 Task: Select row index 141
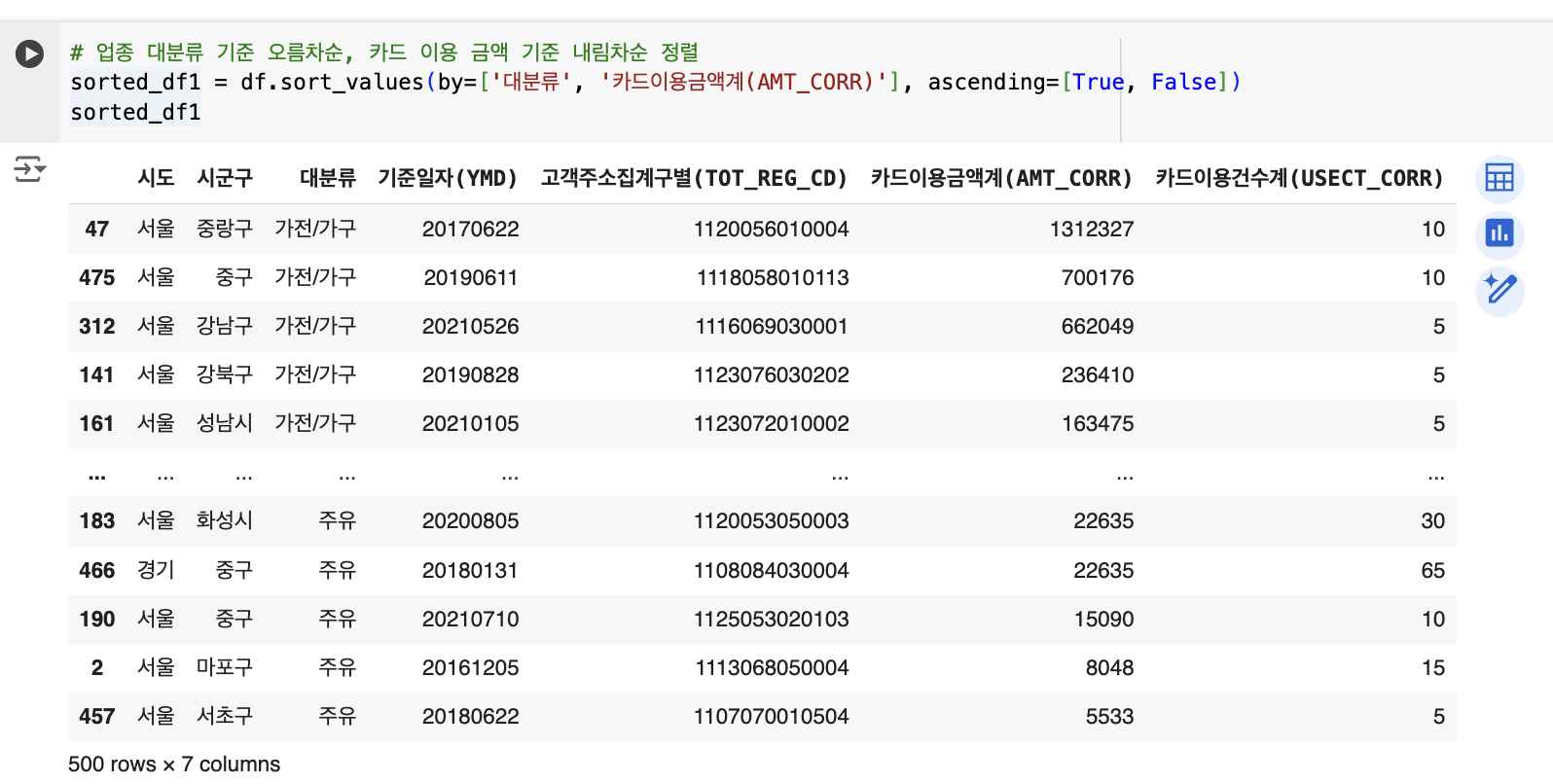[96, 375]
